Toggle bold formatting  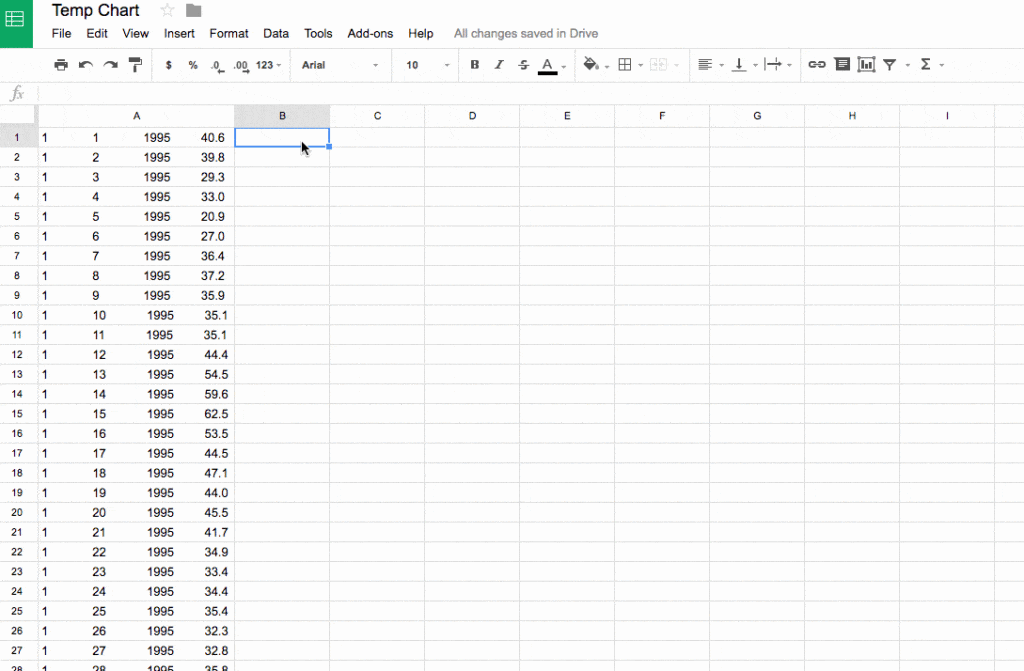coord(475,65)
